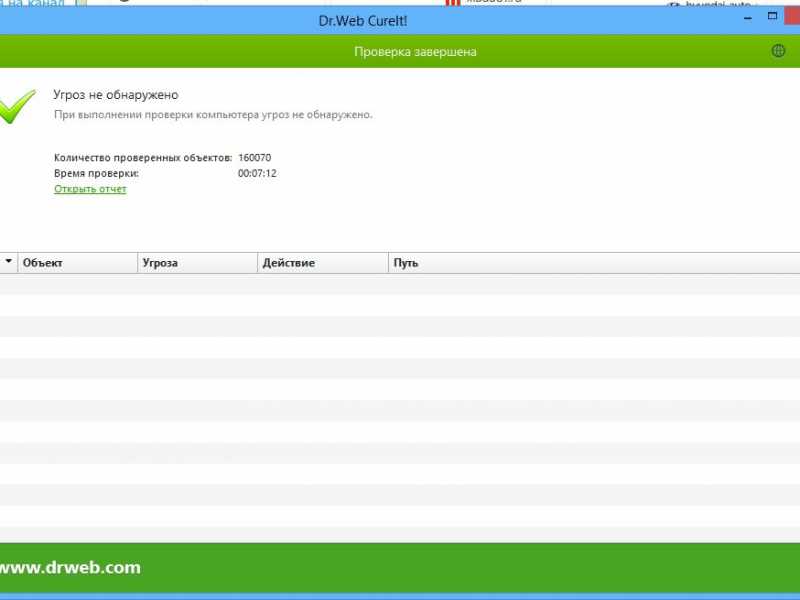
Task: Click the 'Проверка завершена' header banner
Action: point(415,51)
